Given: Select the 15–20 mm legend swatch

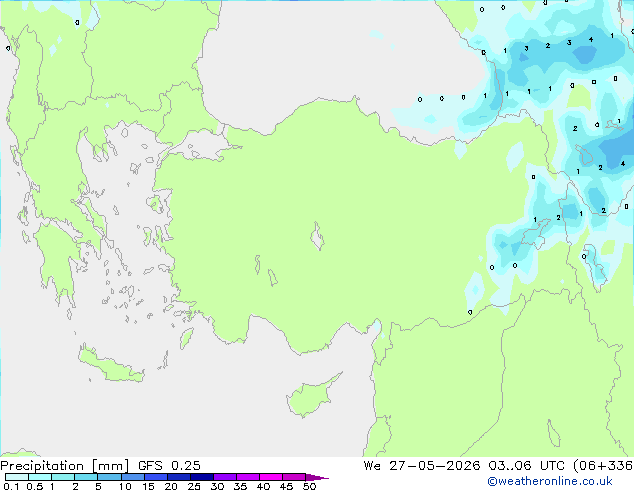Looking at the screenshot, I should (x=156, y=477).
